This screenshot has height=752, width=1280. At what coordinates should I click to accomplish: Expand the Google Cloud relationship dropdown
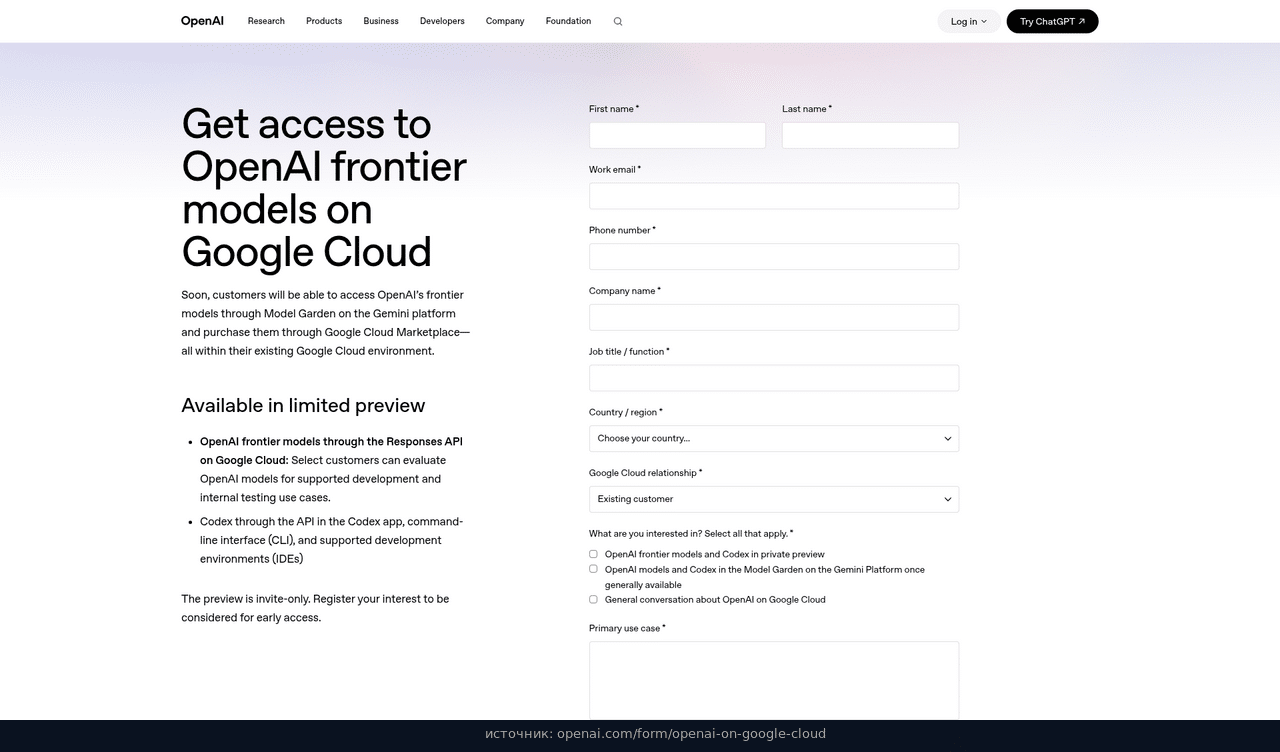pos(774,499)
